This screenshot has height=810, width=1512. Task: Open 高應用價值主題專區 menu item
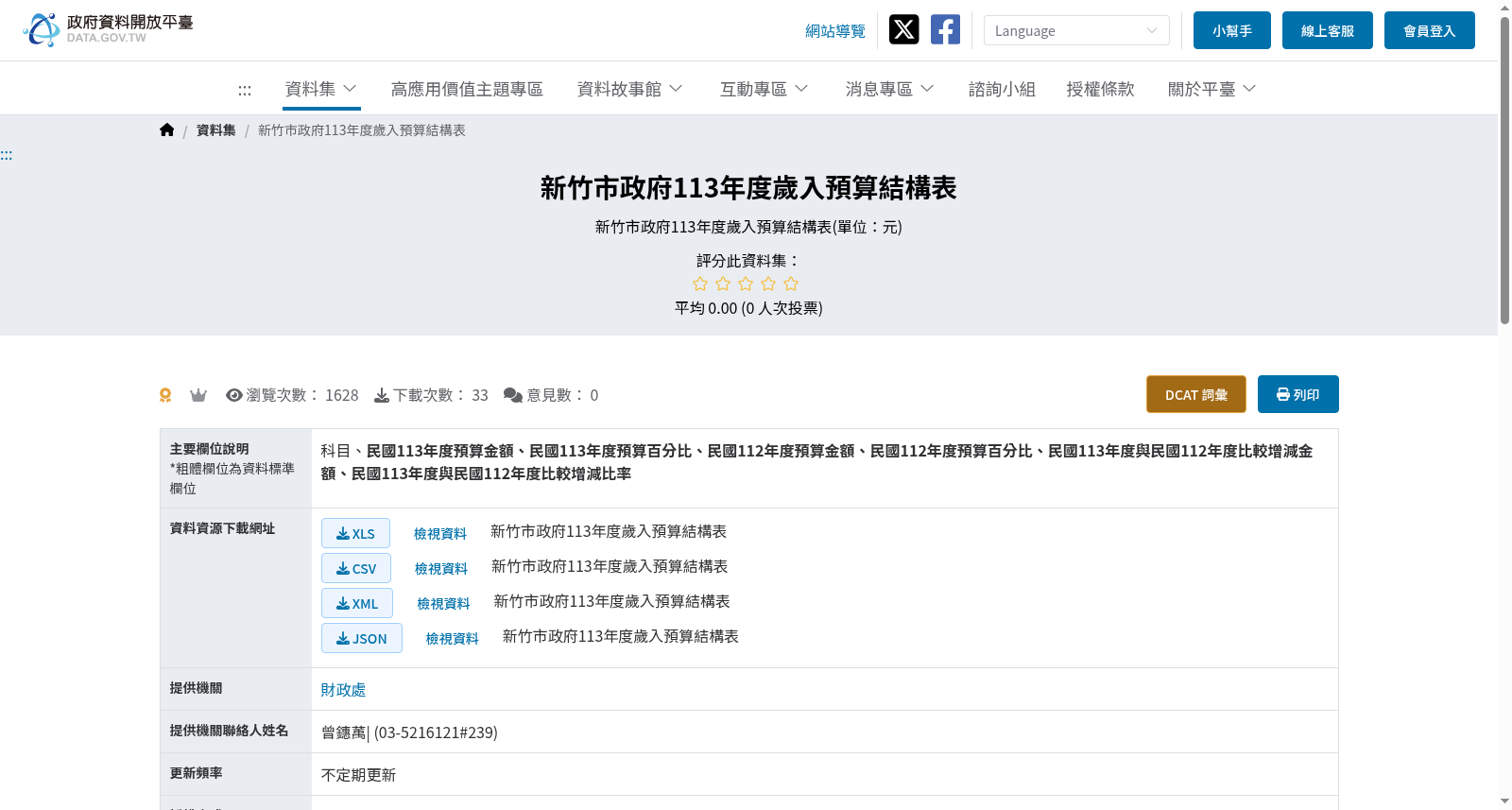(467, 89)
